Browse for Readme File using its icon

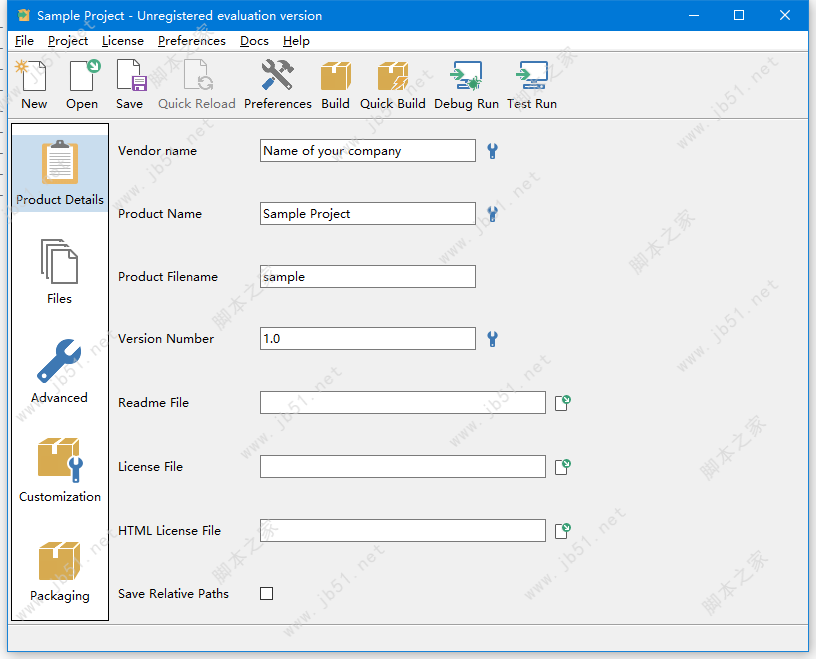point(563,403)
